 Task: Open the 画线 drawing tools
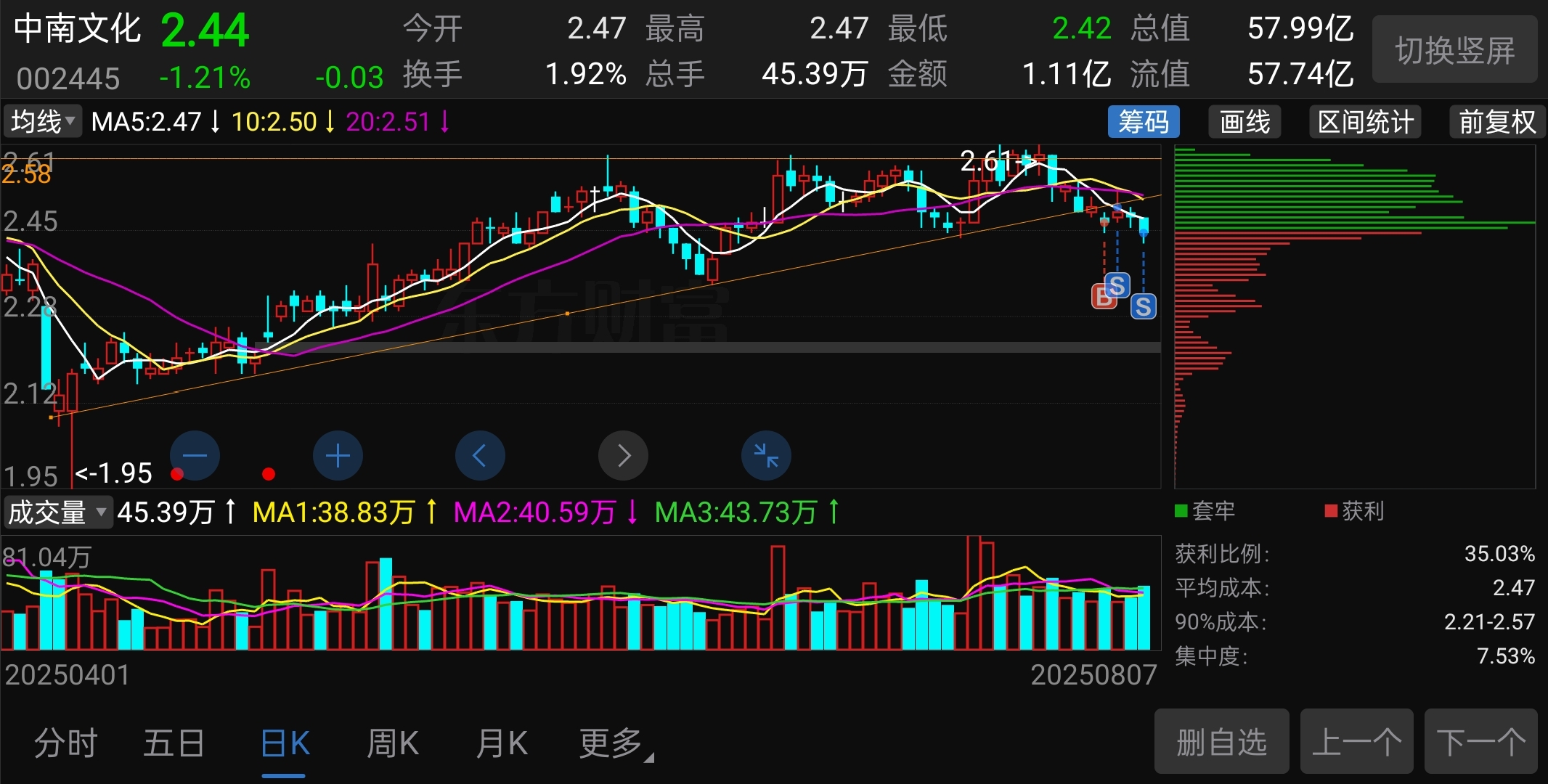point(1244,121)
